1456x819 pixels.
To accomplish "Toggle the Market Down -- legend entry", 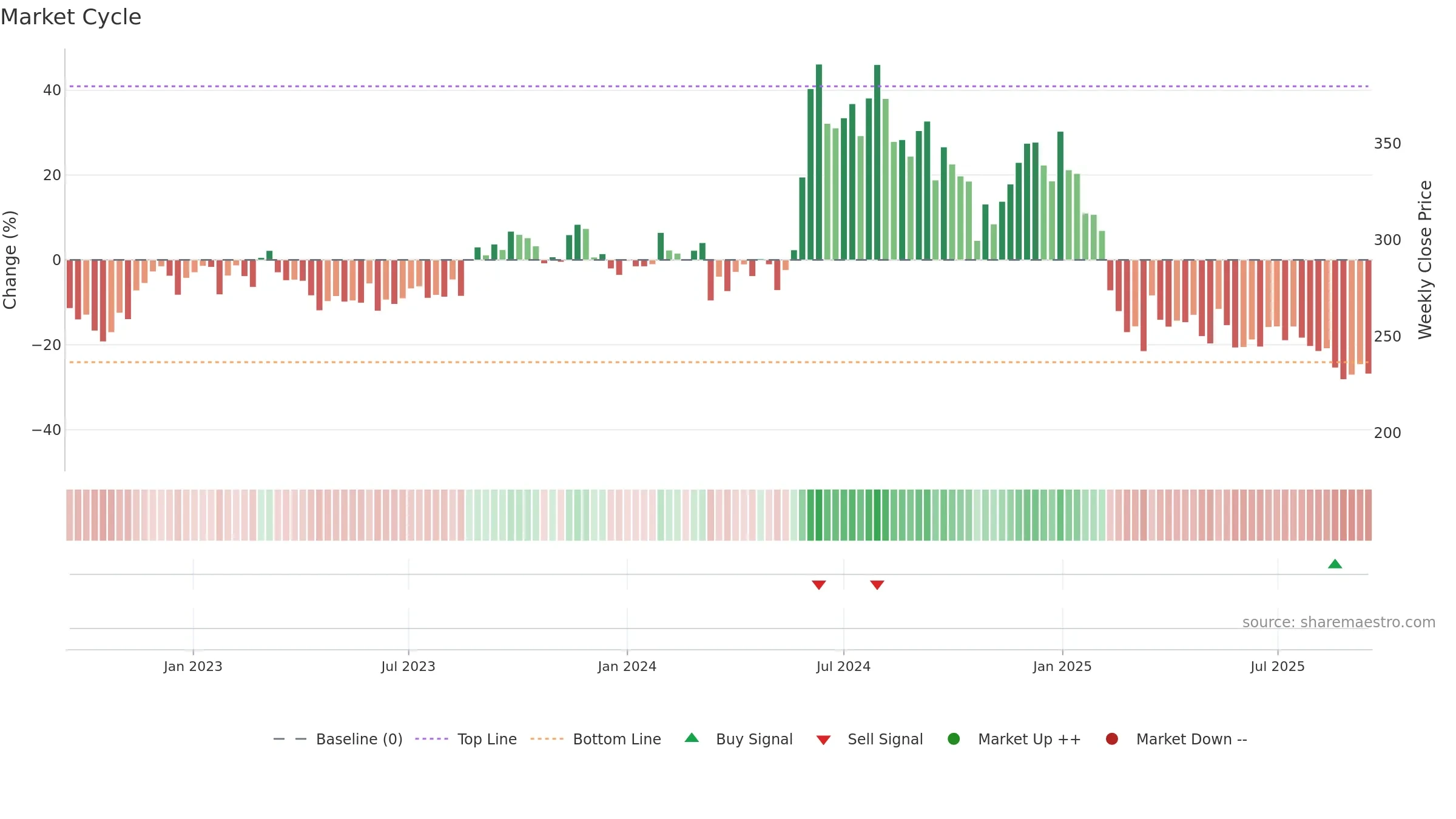I will (x=1176, y=739).
